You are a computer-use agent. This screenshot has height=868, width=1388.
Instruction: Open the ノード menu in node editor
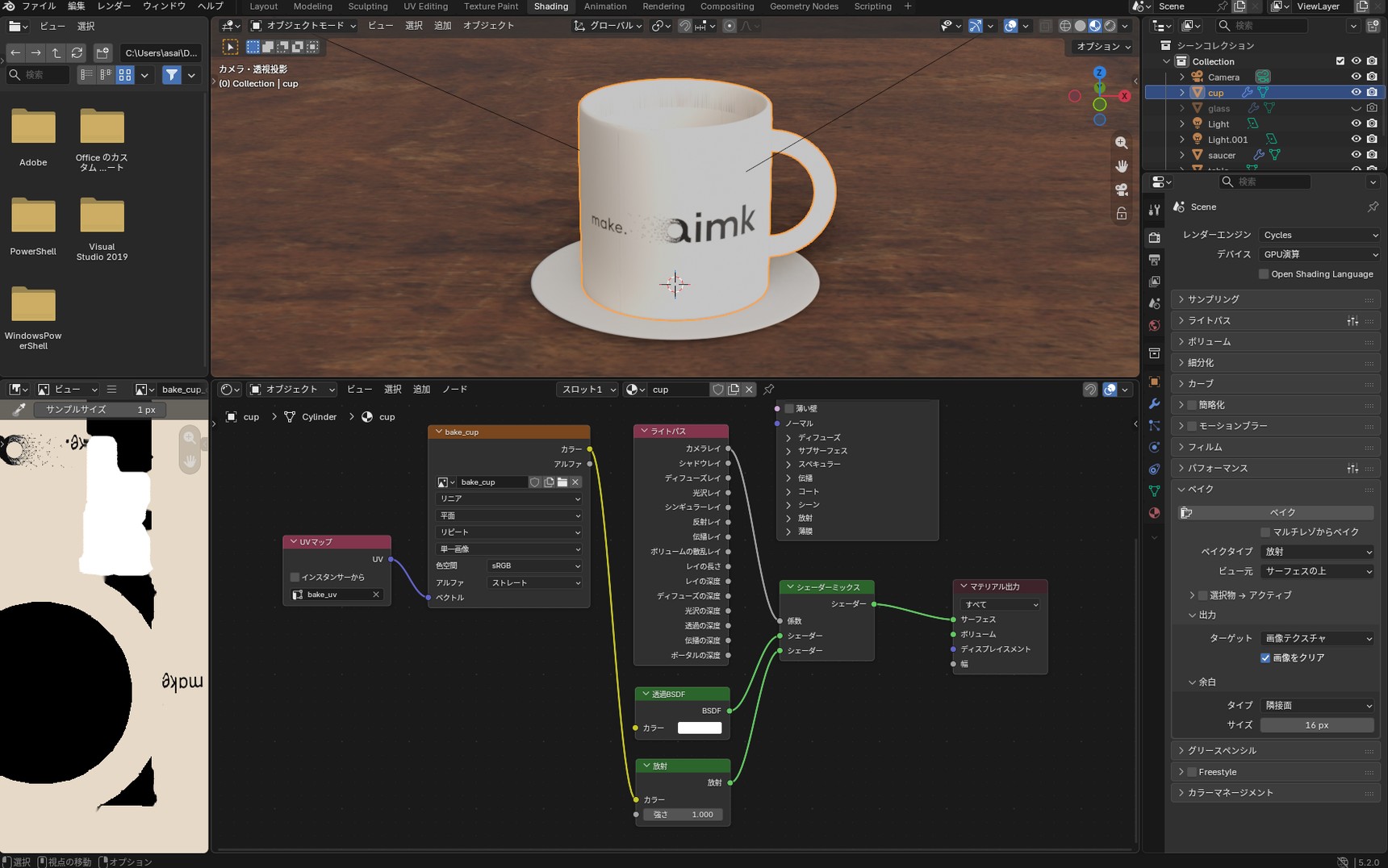pos(455,390)
